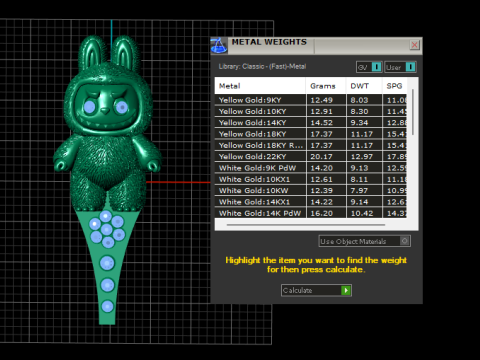Click the Metal Weights wizard hat icon

(x=219, y=46)
